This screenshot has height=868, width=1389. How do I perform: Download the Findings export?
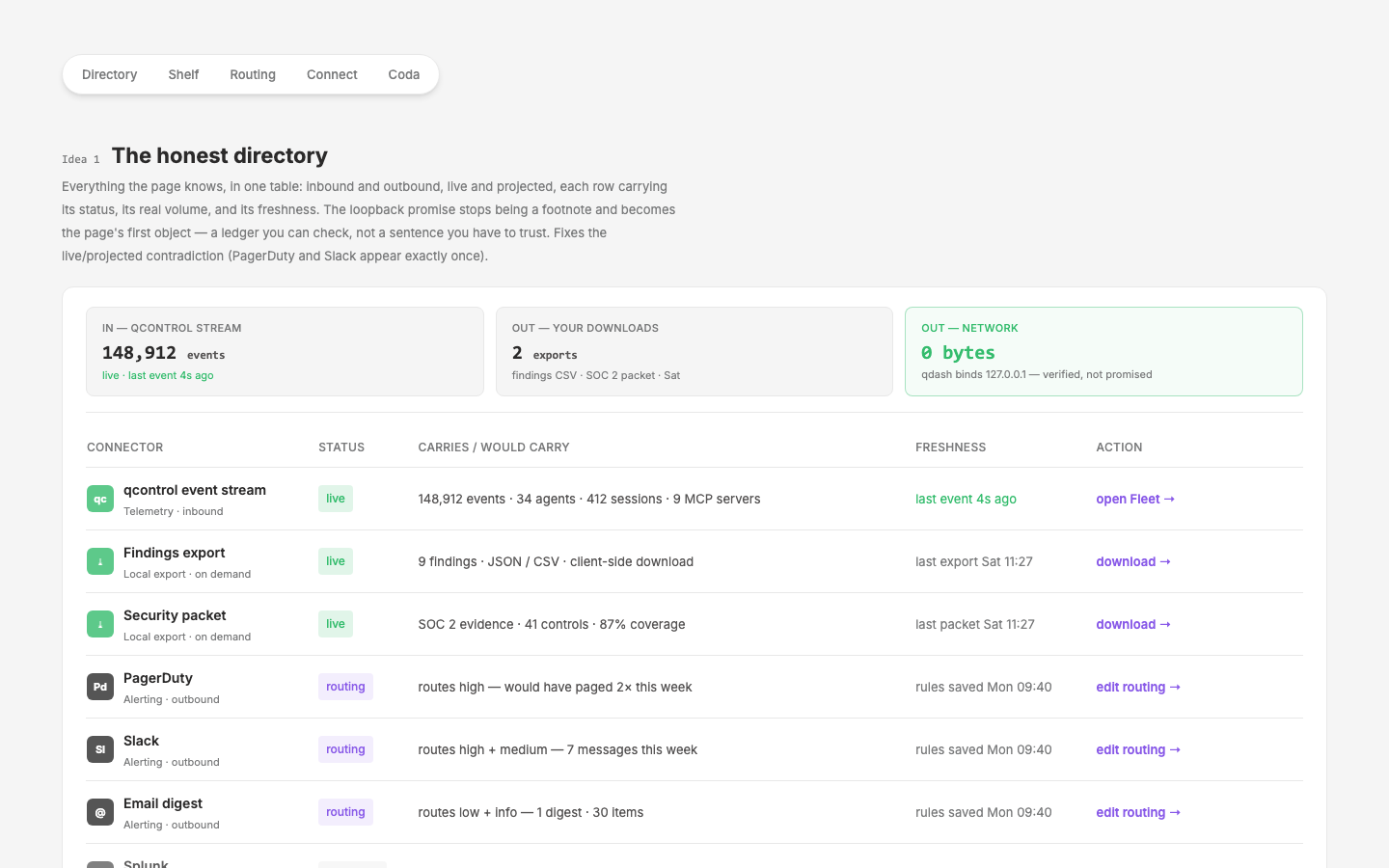click(1133, 561)
